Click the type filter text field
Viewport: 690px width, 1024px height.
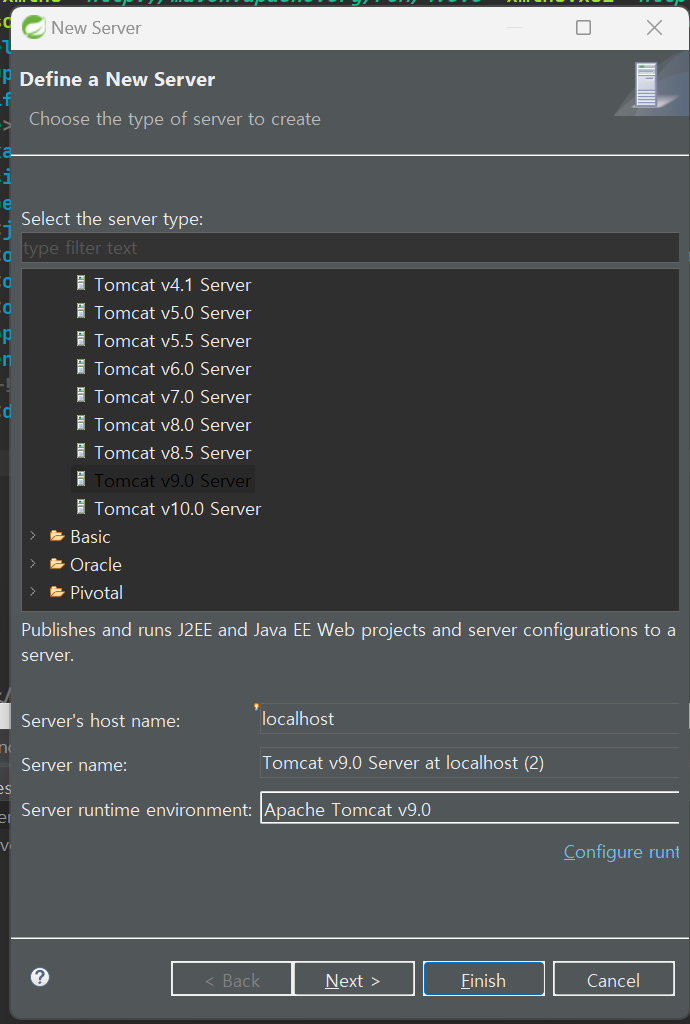350,248
